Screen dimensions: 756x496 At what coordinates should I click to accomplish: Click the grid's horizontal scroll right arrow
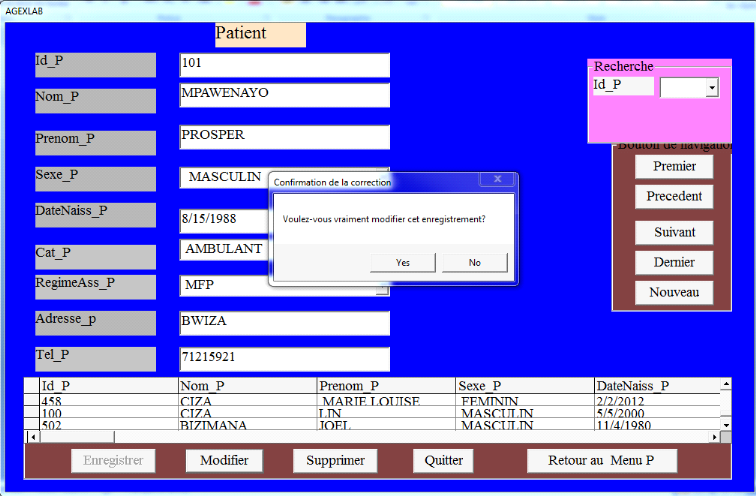tap(715, 437)
